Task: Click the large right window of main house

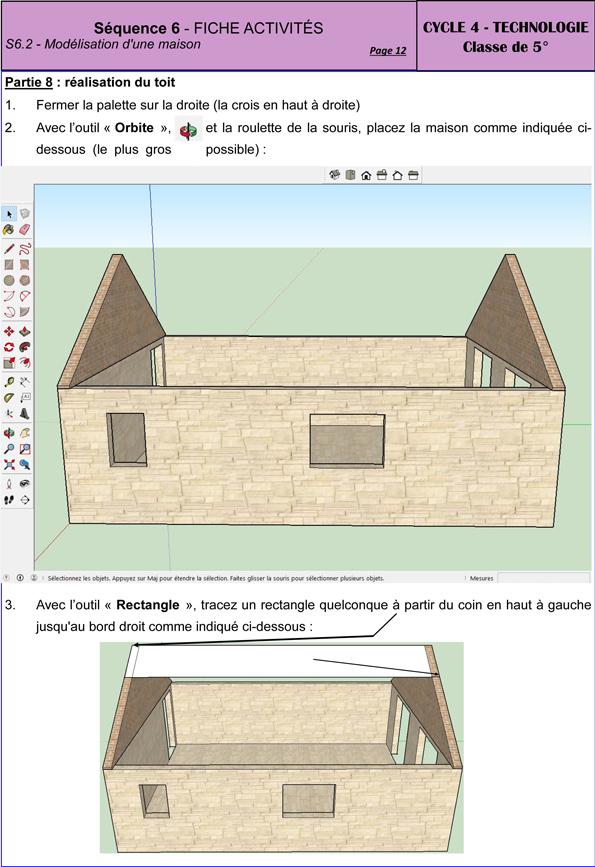Action: pos(347,441)
